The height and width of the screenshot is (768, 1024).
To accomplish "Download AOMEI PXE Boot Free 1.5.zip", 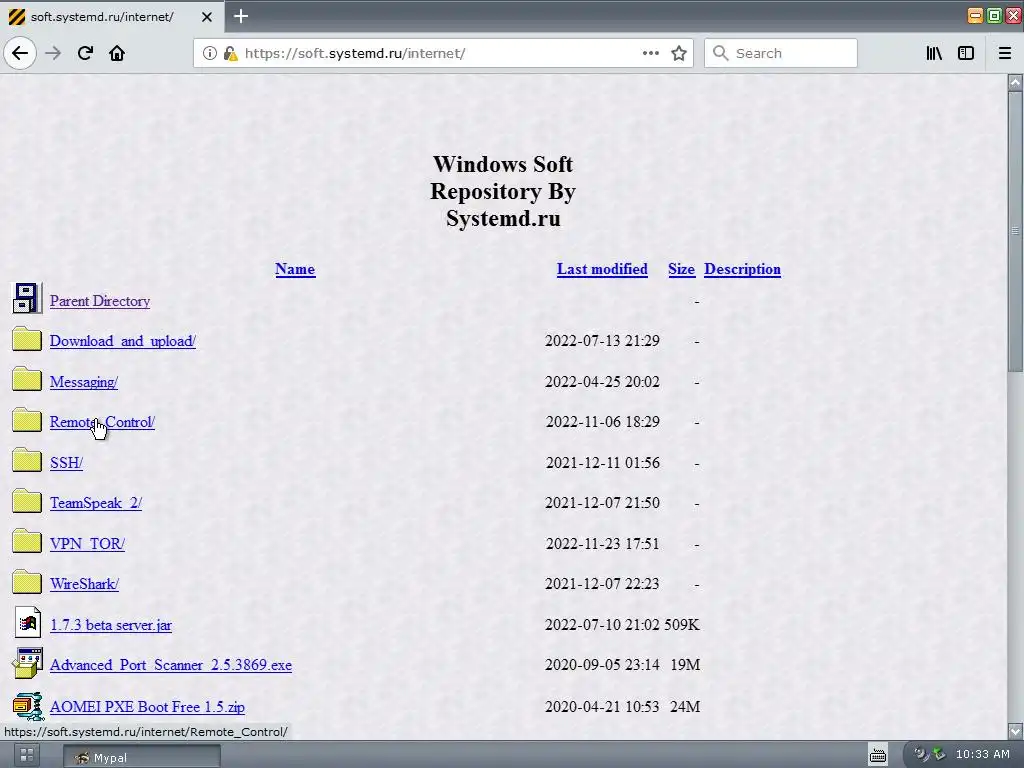I will [x=148, y=707].
